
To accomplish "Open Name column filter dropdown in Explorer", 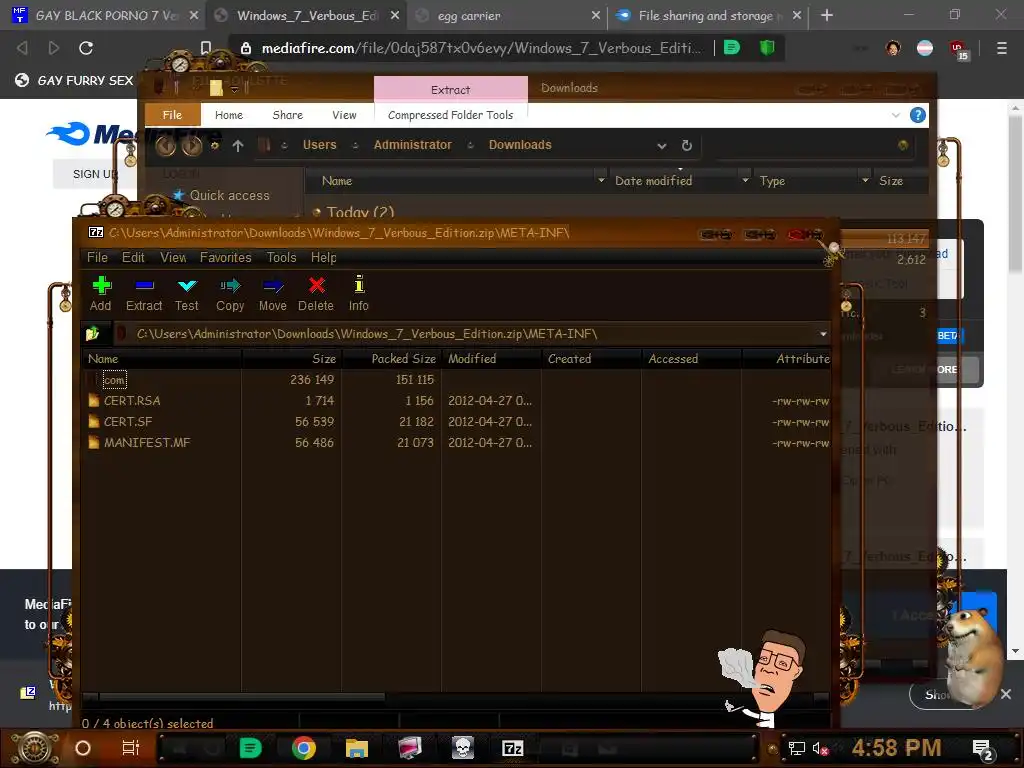I will point(601,180).
